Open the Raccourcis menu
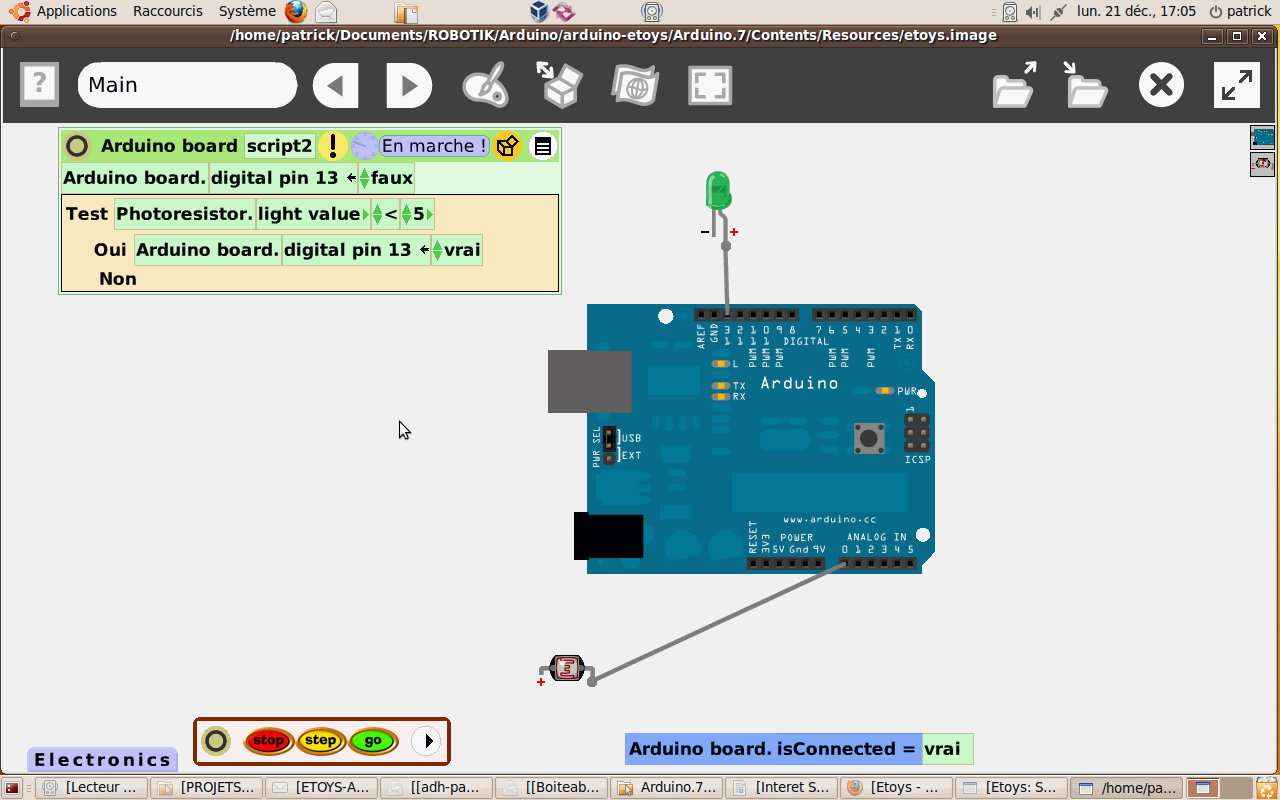1280x800 pixels. (168, 11)
